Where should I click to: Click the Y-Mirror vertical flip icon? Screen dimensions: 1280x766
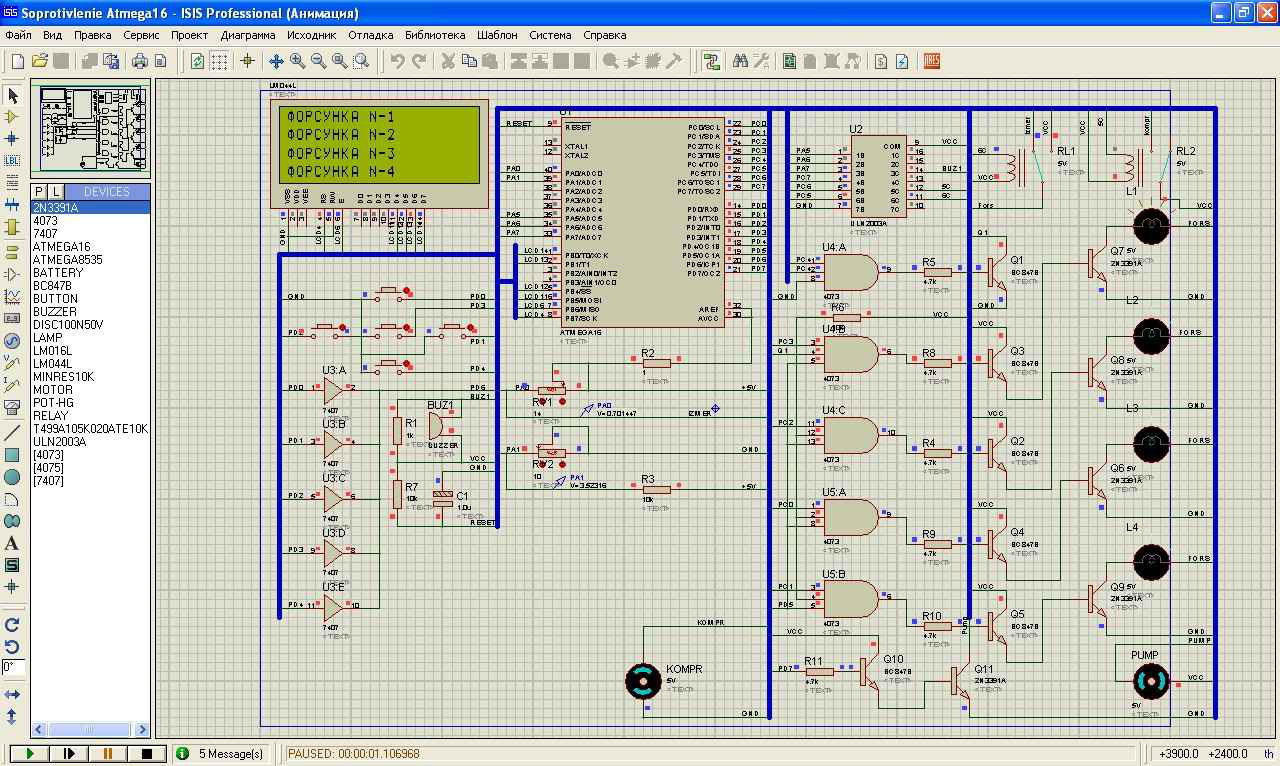(12, 716)
